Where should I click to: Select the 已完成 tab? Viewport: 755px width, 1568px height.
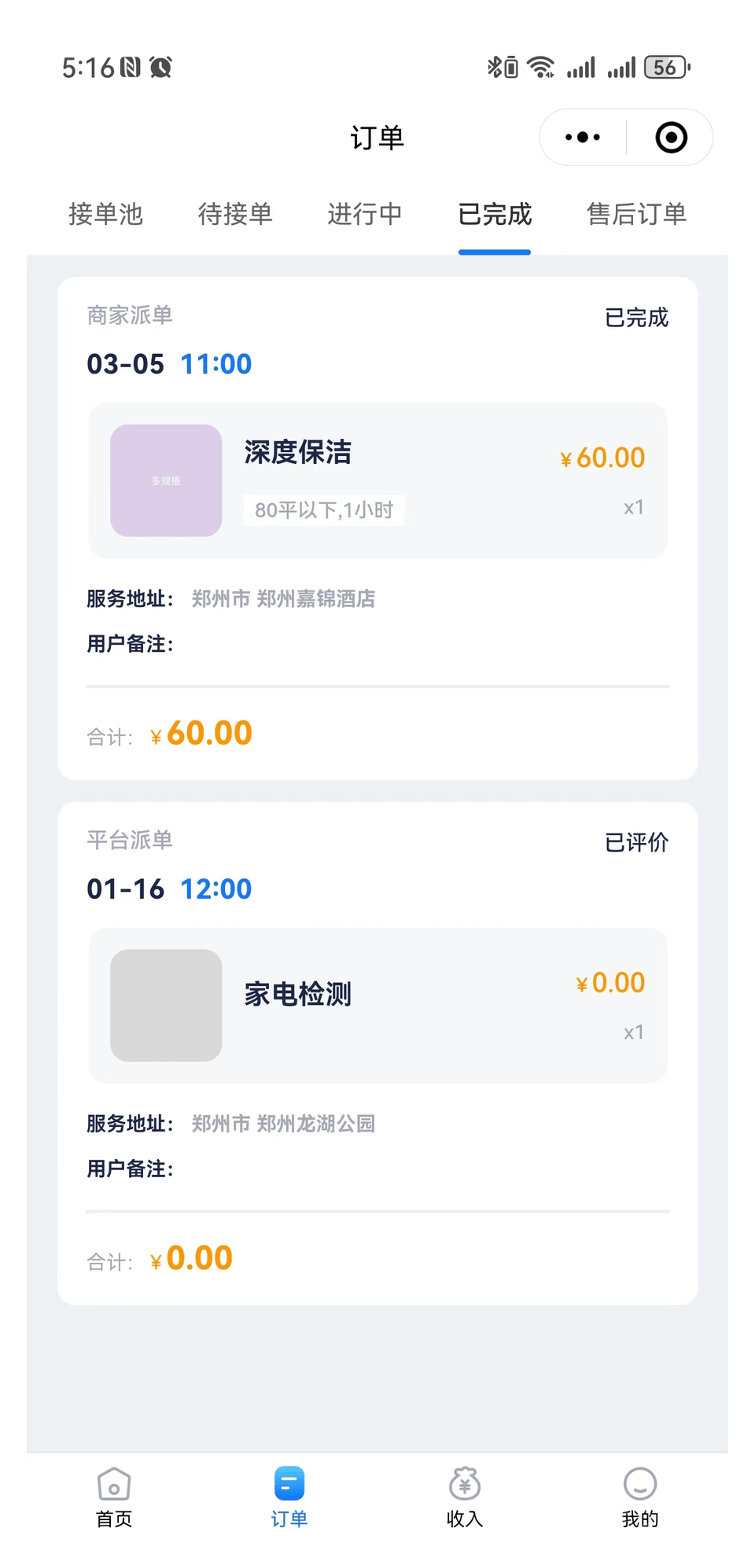coord(495,214)
